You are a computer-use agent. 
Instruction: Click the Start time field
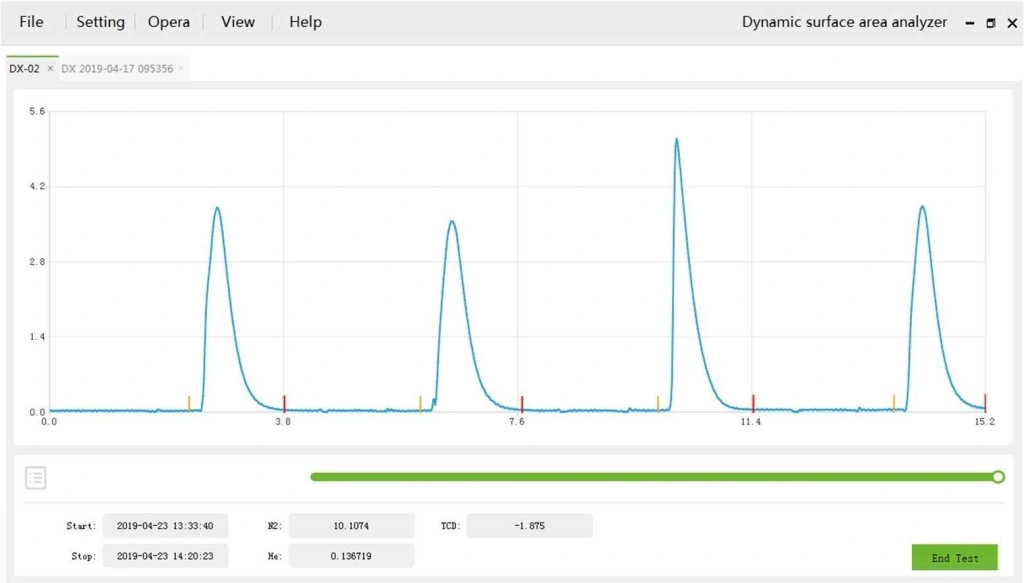pos(165,526)
